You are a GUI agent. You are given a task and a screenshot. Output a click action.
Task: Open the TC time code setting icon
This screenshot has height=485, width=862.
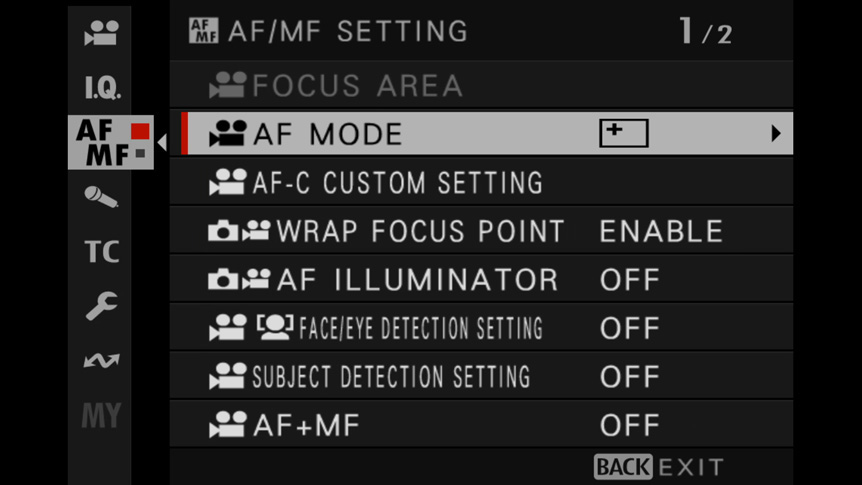pos(102,251)
